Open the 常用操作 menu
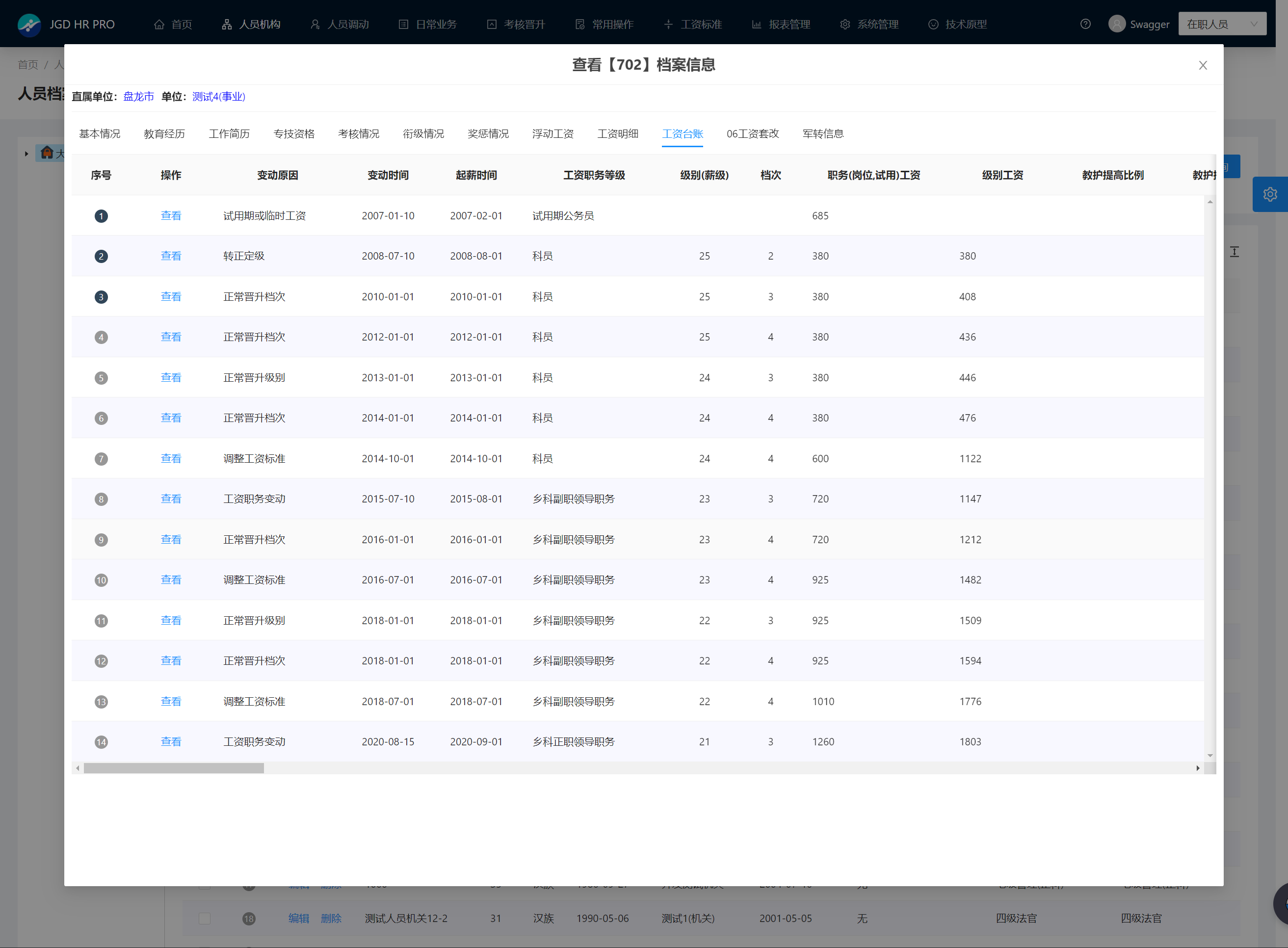 tap(604, 24)
